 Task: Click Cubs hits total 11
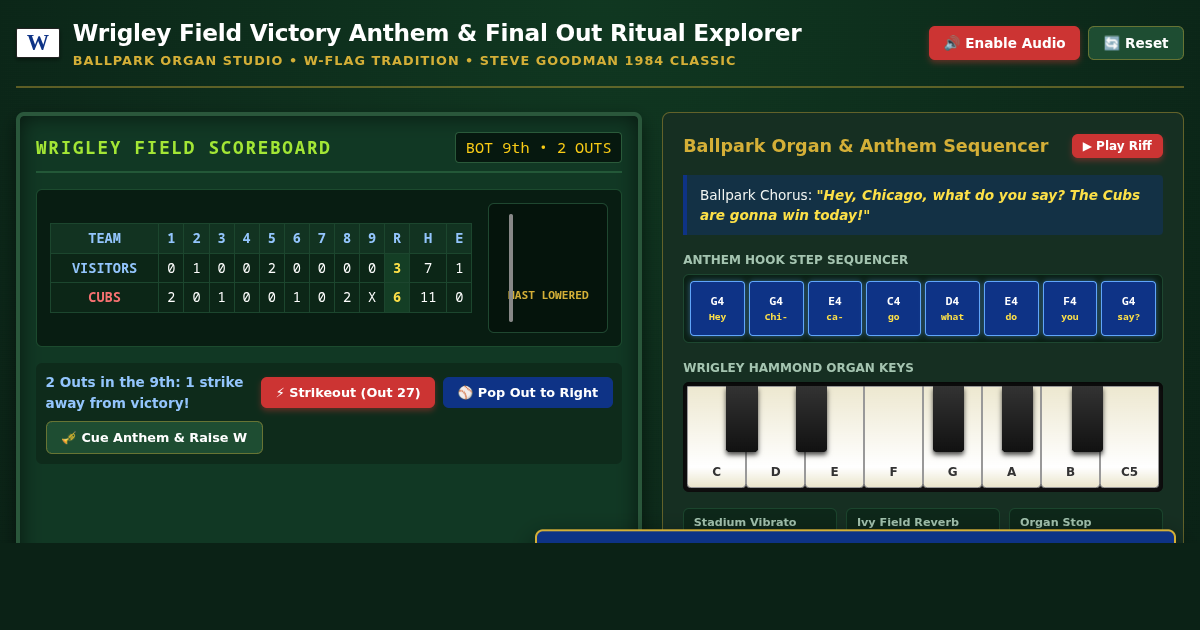tap(428, 297)
